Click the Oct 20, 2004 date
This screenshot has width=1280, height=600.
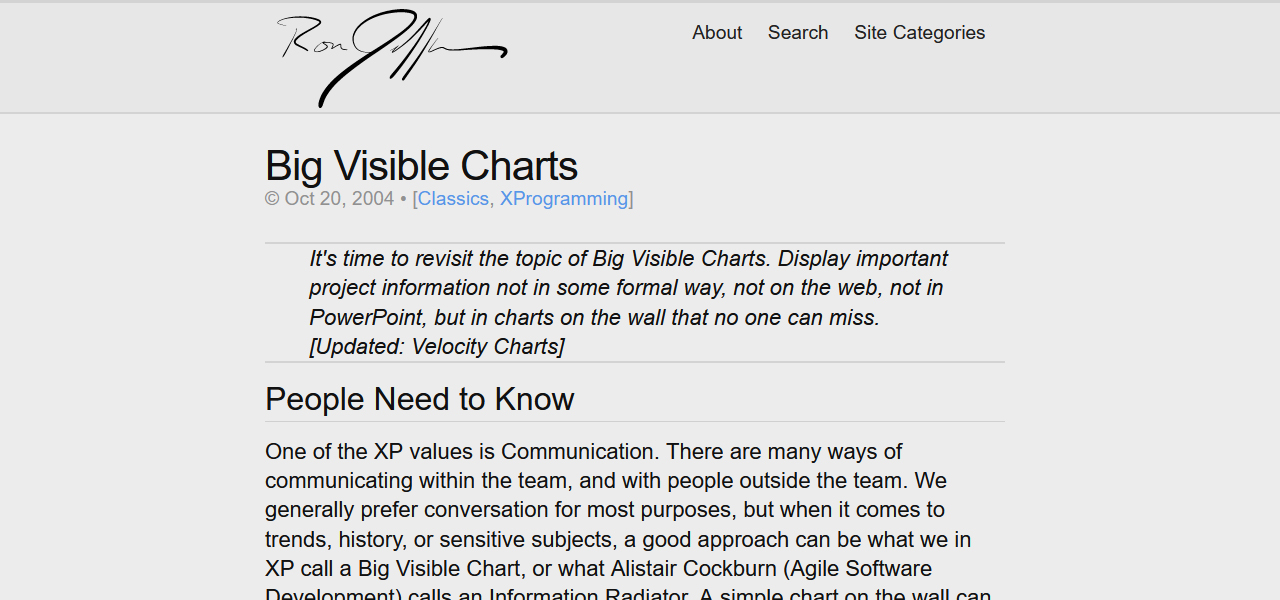point(339,199)
